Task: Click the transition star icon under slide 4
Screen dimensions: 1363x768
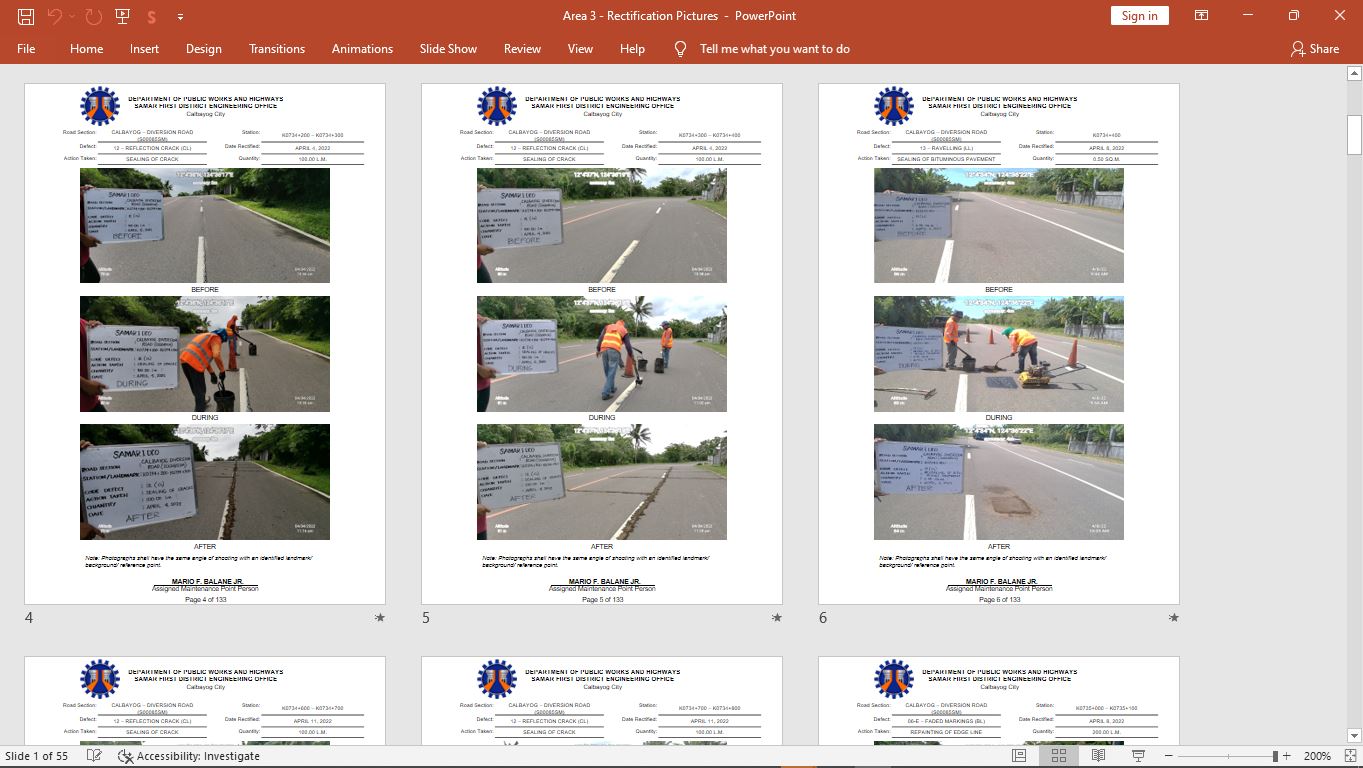Action: [x=380, y=618]
